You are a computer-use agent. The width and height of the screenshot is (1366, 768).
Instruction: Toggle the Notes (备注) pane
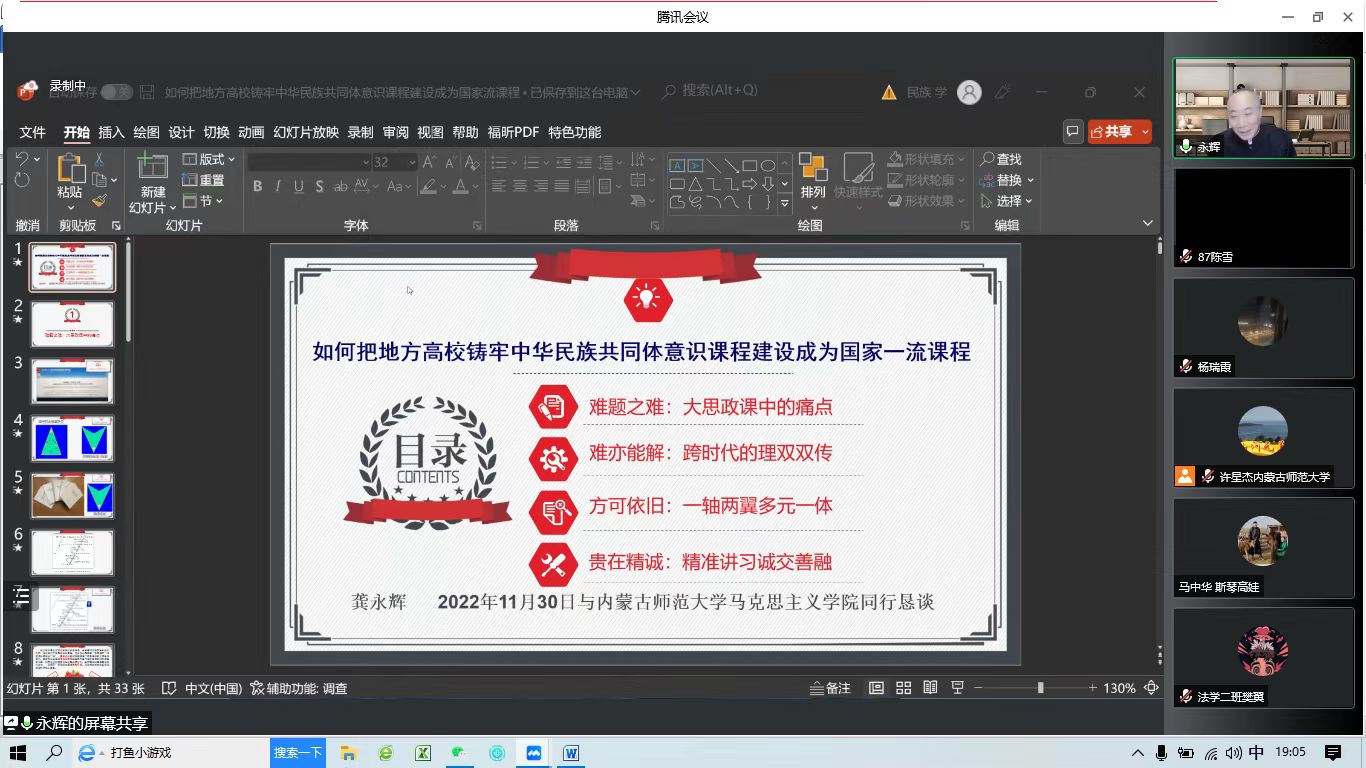(830, 688)
